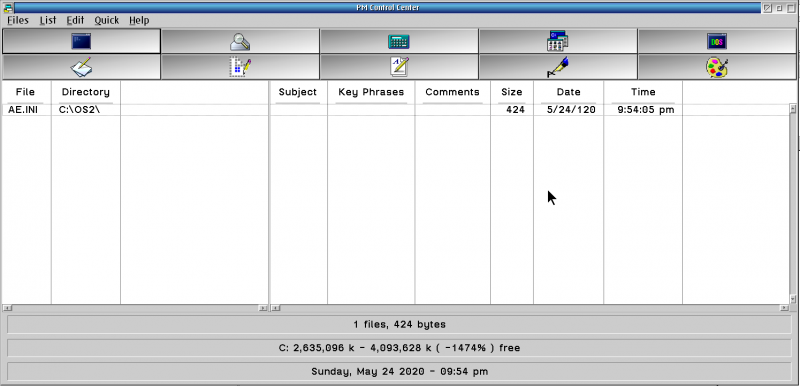Click the 5/24/120 date cell
Viewport: 800px width, 386px height.
tap(571, 110)
